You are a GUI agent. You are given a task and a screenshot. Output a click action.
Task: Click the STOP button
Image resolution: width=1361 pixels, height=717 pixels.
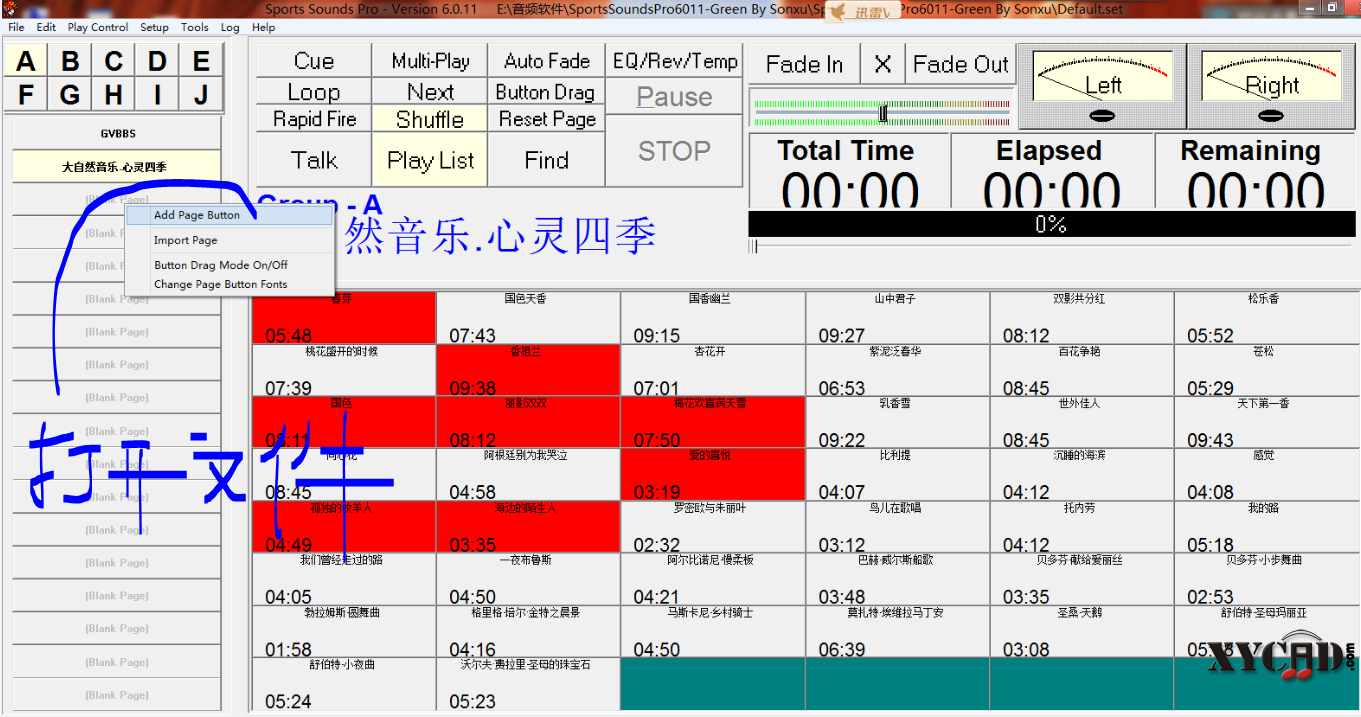[675, 151]
